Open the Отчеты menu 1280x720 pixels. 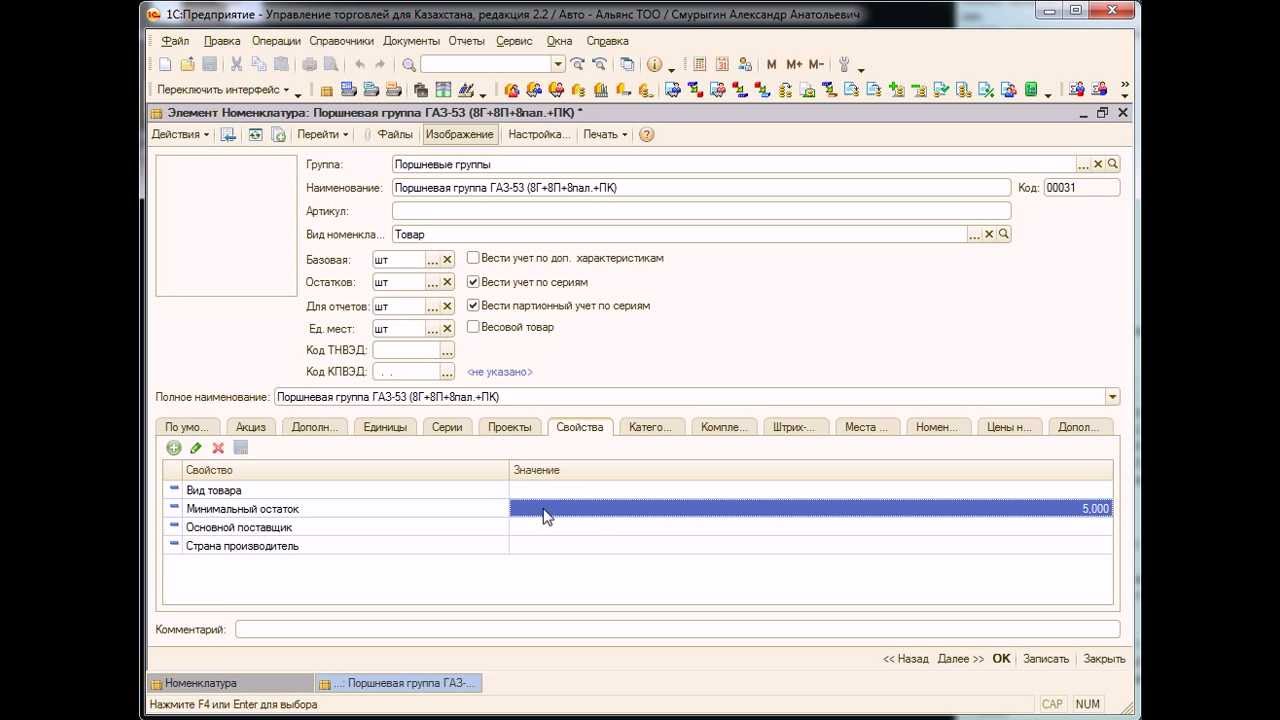(466, 41)
